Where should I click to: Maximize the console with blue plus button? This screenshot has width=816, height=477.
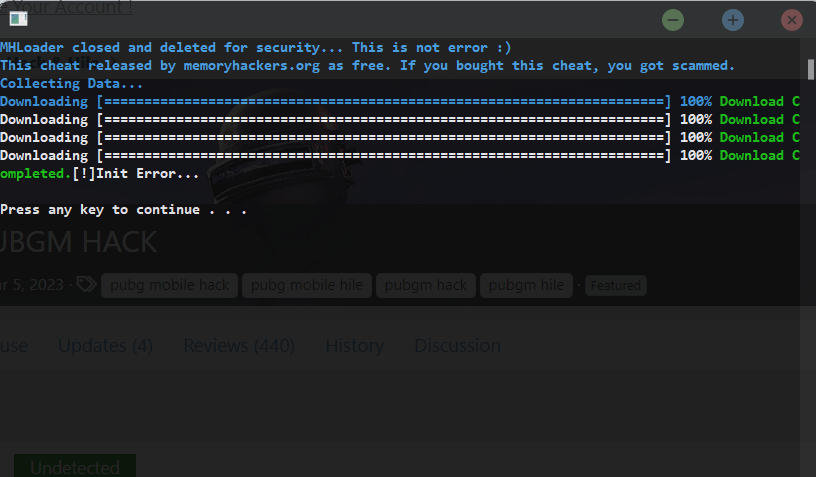[732, 20]
